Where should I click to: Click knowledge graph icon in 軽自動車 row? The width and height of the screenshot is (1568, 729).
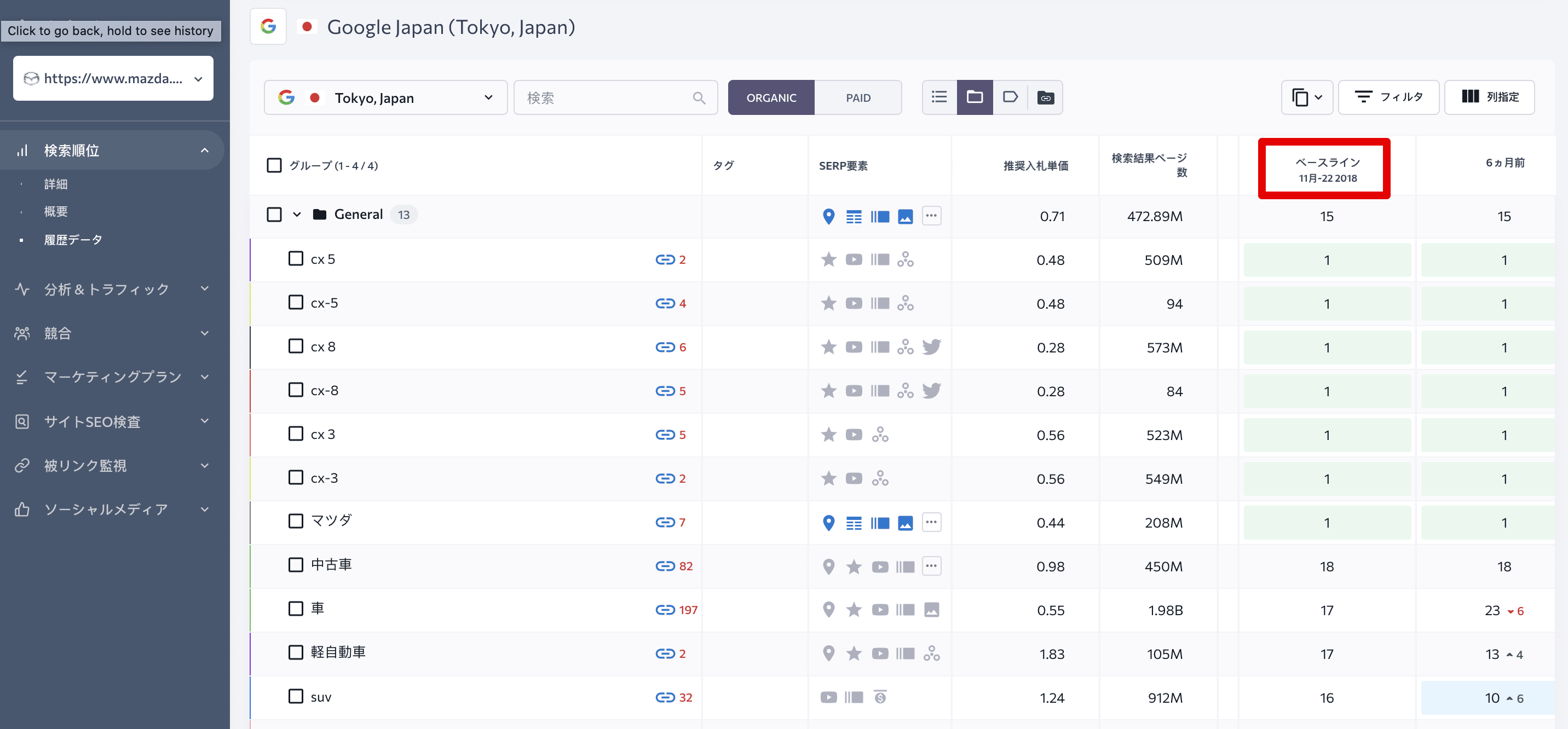[x=931, y=654]
